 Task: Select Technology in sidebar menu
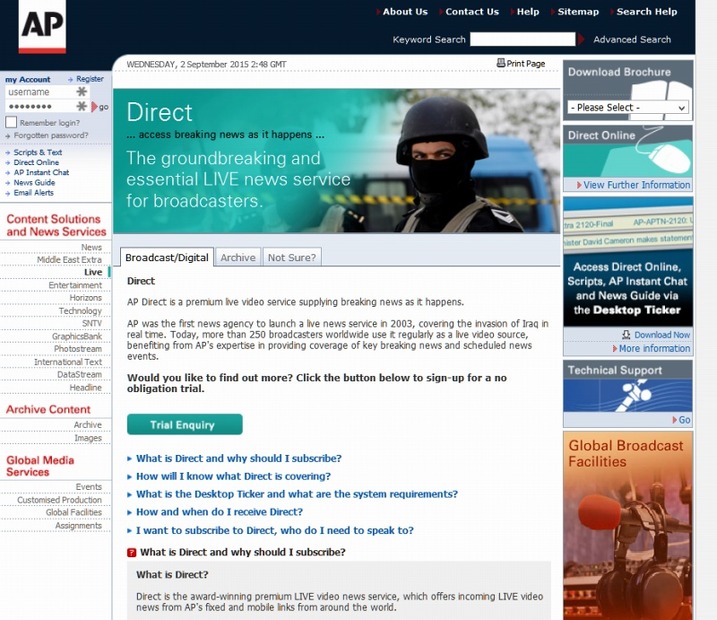[80, 311]
